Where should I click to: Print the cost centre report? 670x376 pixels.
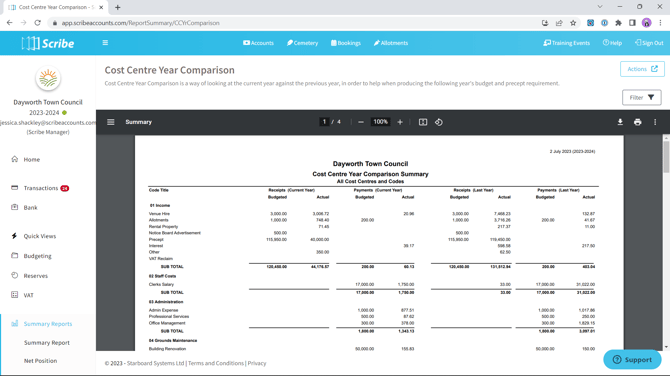click(638, 122)
